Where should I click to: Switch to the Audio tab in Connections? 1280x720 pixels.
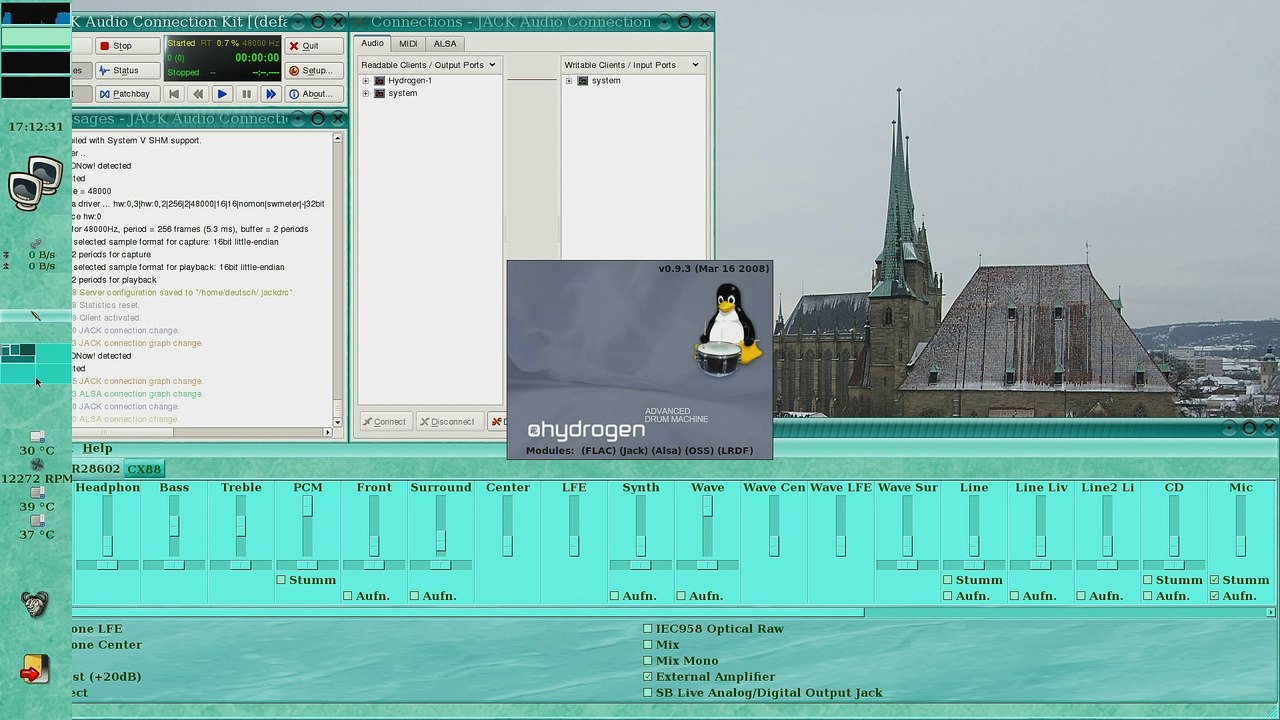[x=372, y=43]
